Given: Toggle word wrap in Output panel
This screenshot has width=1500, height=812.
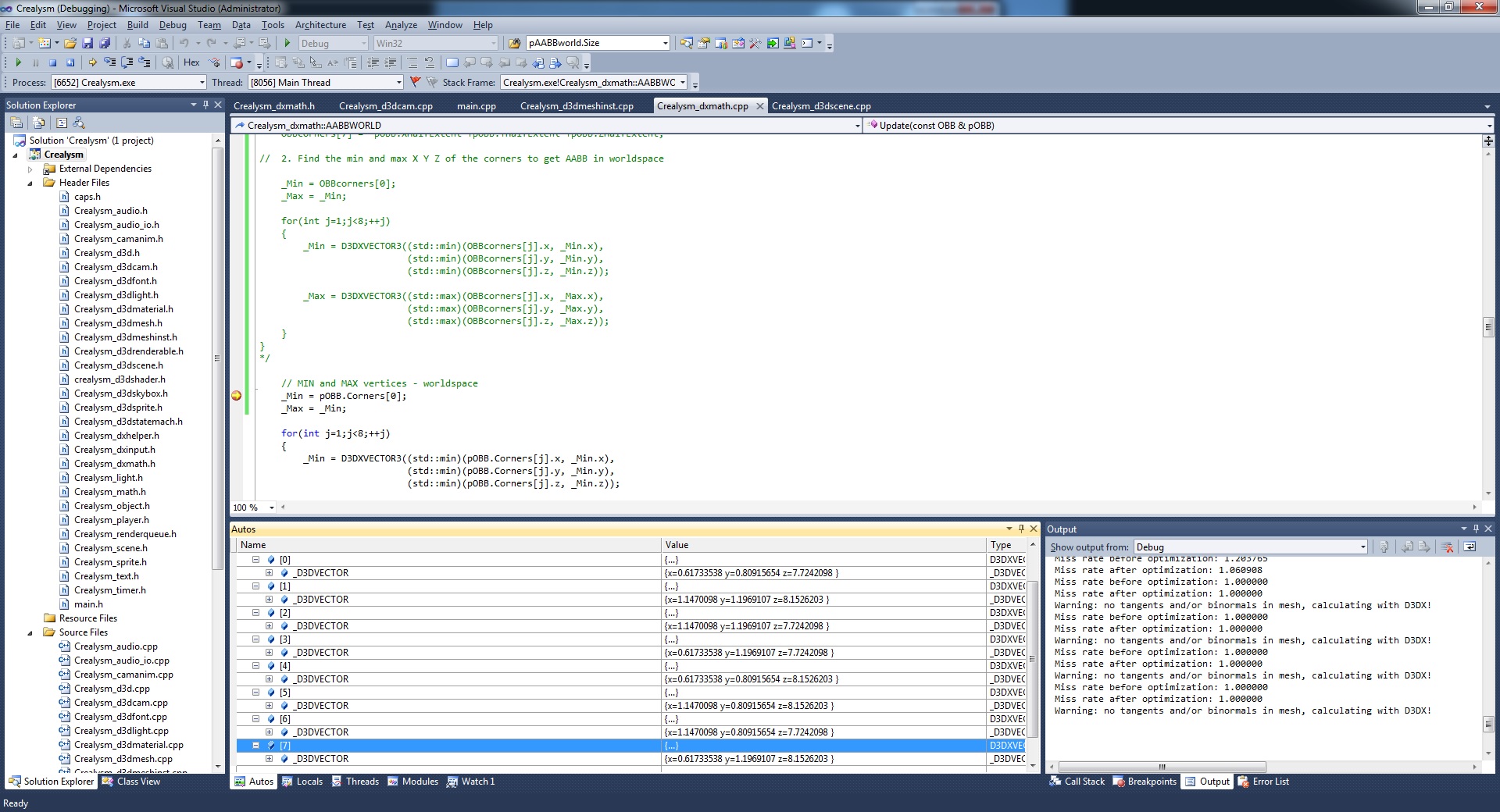Looking at the screenshot, I should (x=1470, y=547).
